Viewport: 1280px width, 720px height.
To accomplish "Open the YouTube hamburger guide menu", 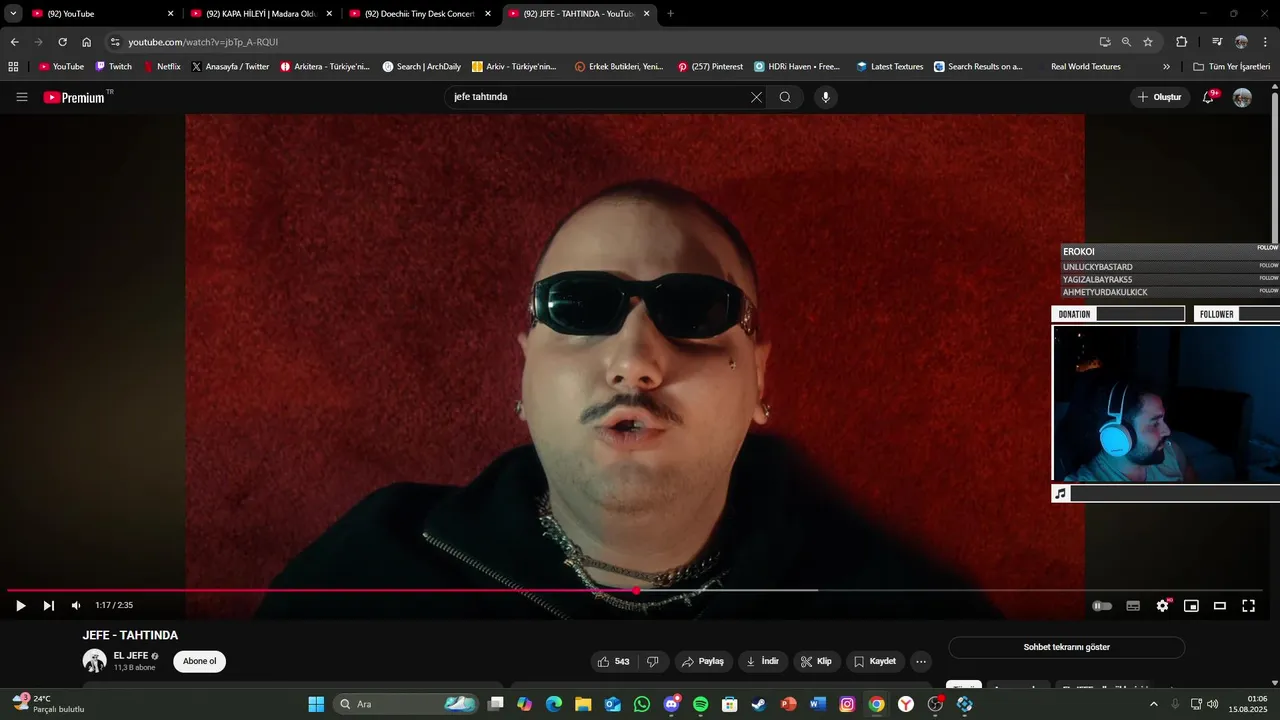I will [21, 97].
